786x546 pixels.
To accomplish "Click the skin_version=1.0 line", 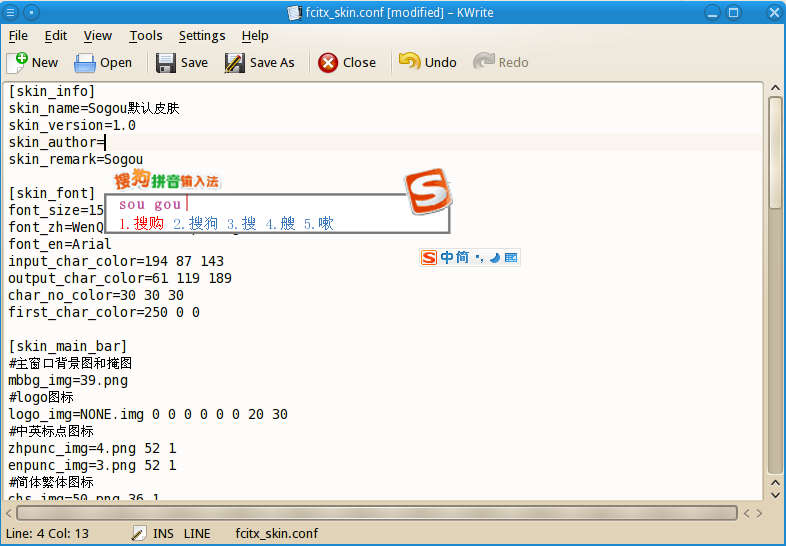I will pos(72,125).
